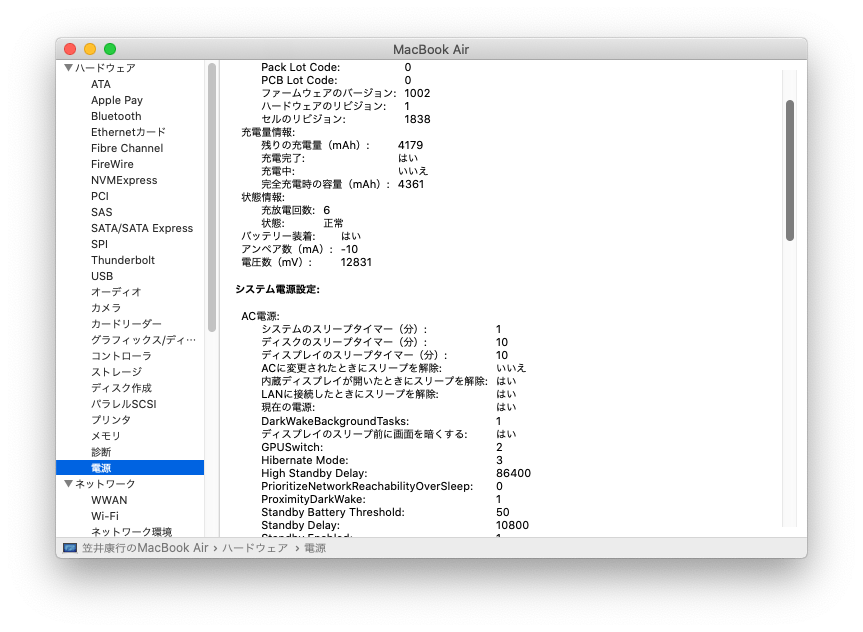Collapse the ネットワーク tree section

(x=68, y=483)
